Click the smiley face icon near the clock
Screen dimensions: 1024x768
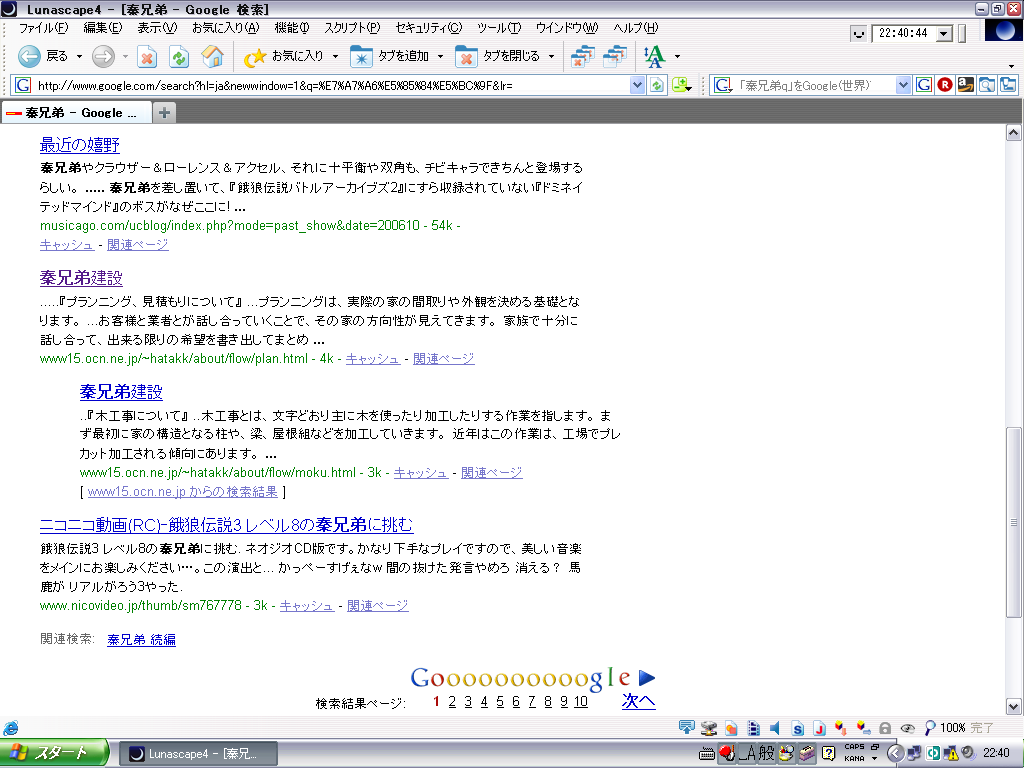(859, 33)
